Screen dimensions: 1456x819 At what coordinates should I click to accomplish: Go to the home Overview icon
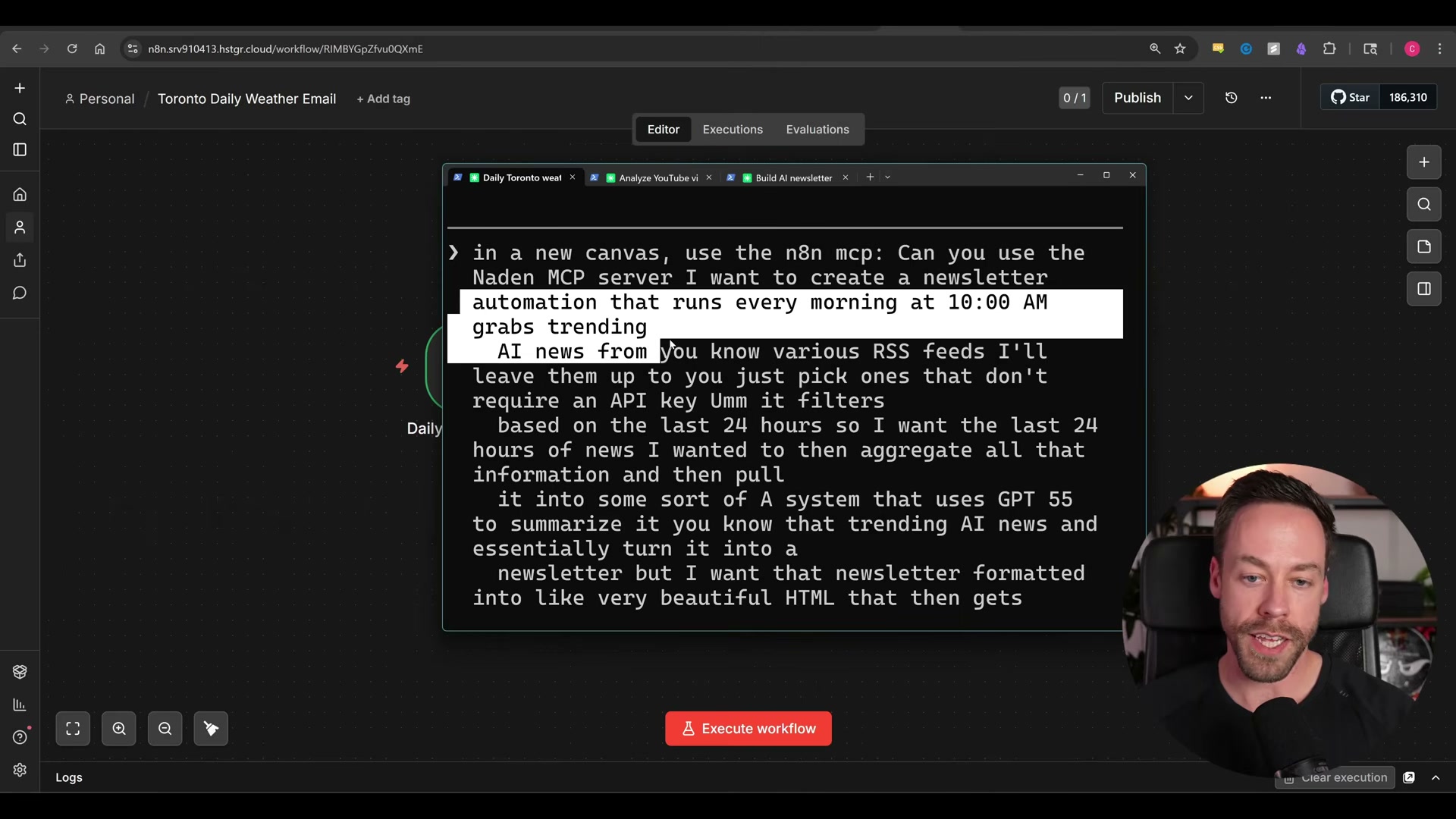tap(20, 195)
